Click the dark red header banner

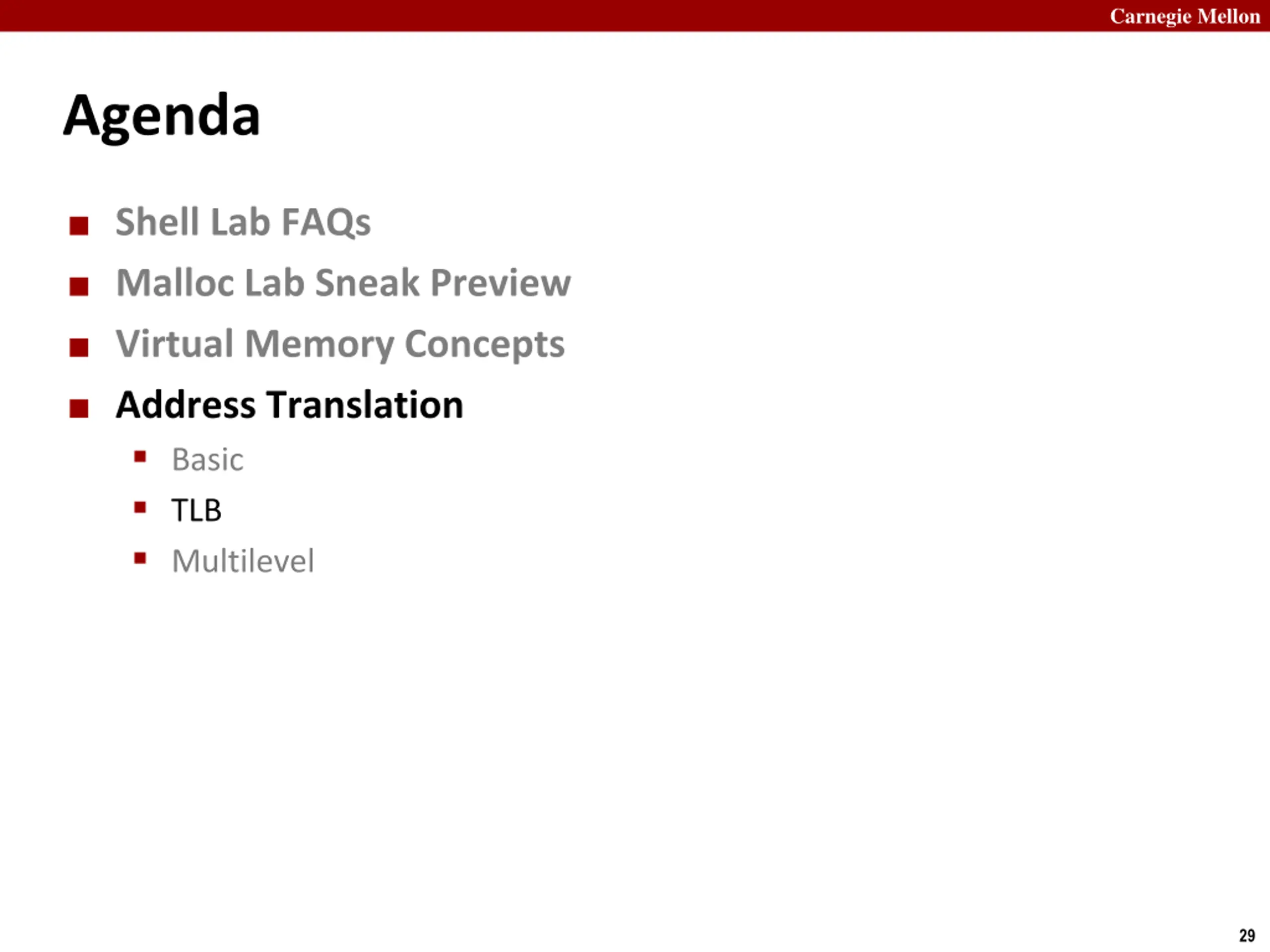635,15
